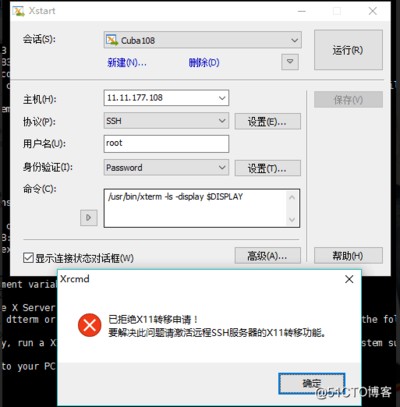
Task: Open the 身份验证 Password dropdown
Action: [222, 167]
